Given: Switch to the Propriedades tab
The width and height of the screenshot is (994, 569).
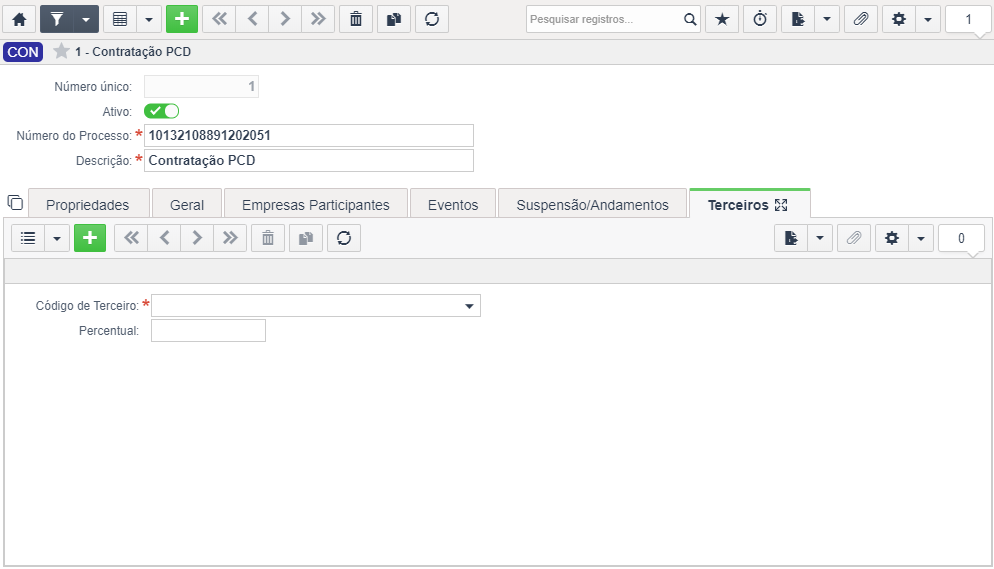Looking at the screenshot, I should tap(88, 205).
